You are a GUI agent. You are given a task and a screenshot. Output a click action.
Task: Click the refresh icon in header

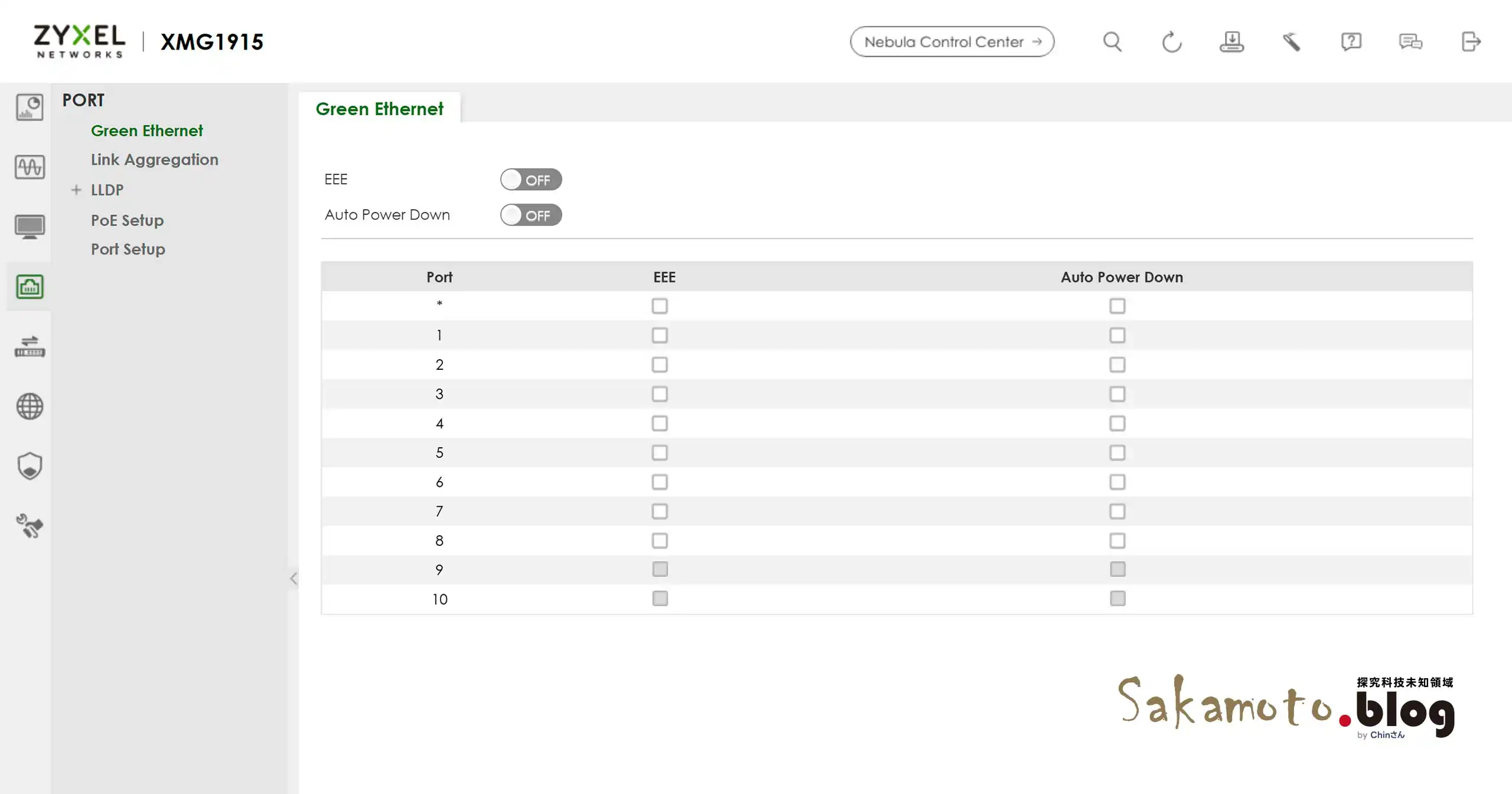point(1172,42)
